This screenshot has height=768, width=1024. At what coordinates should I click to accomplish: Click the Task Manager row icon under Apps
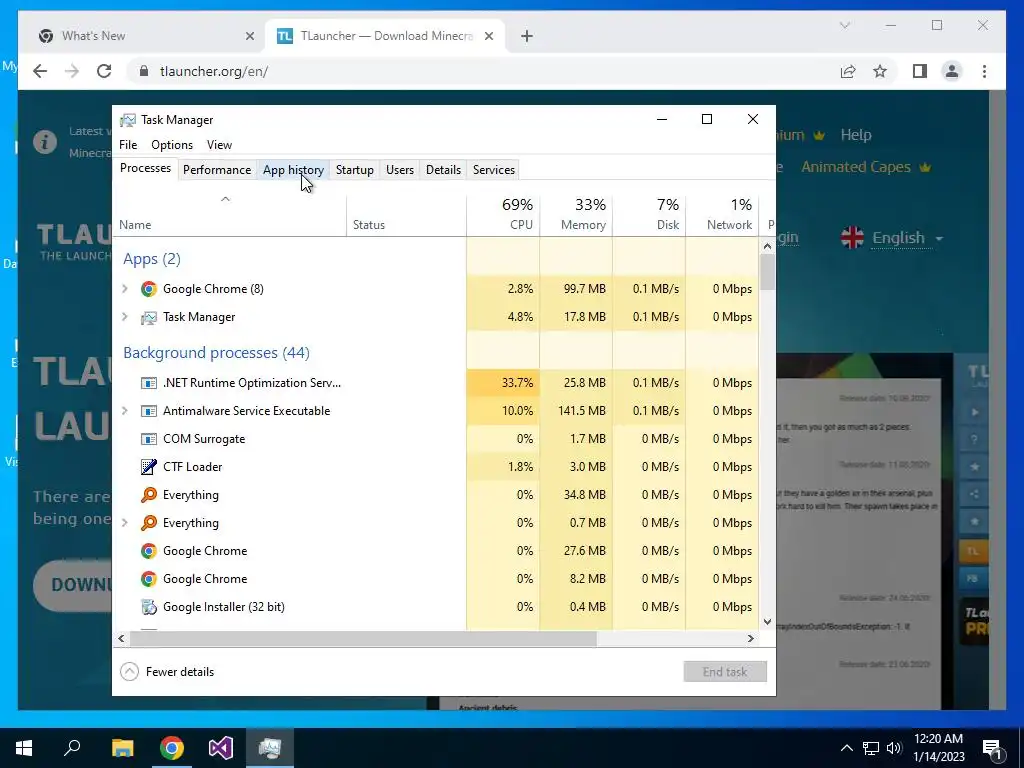tap(149, 317)
